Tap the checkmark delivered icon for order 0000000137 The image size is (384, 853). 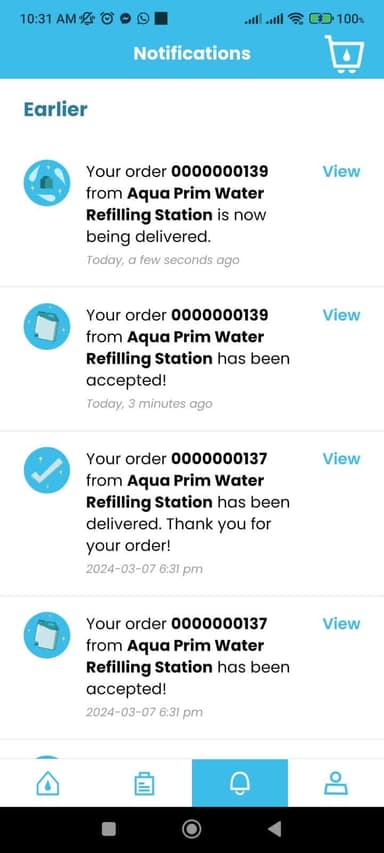tap(47, 470)
